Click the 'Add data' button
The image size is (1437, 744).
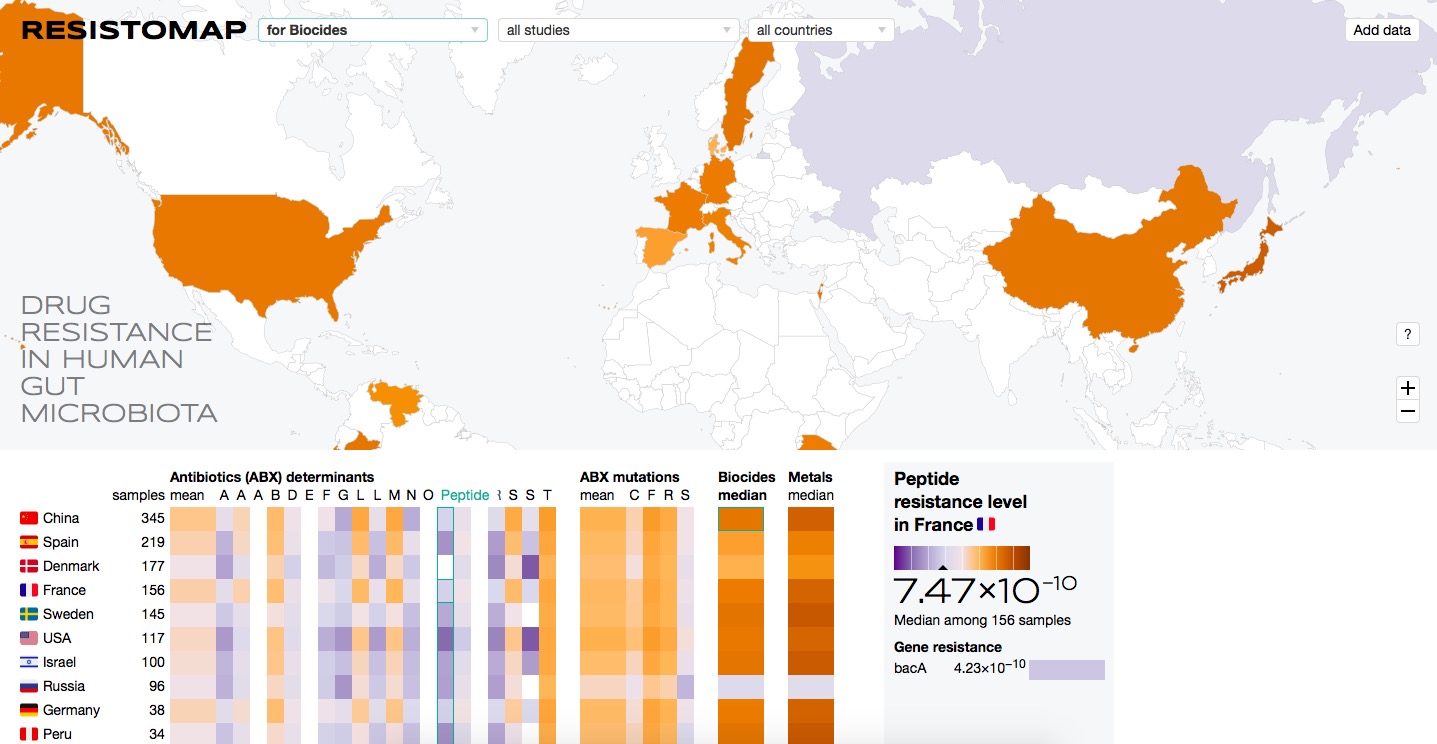[1381, 30]
